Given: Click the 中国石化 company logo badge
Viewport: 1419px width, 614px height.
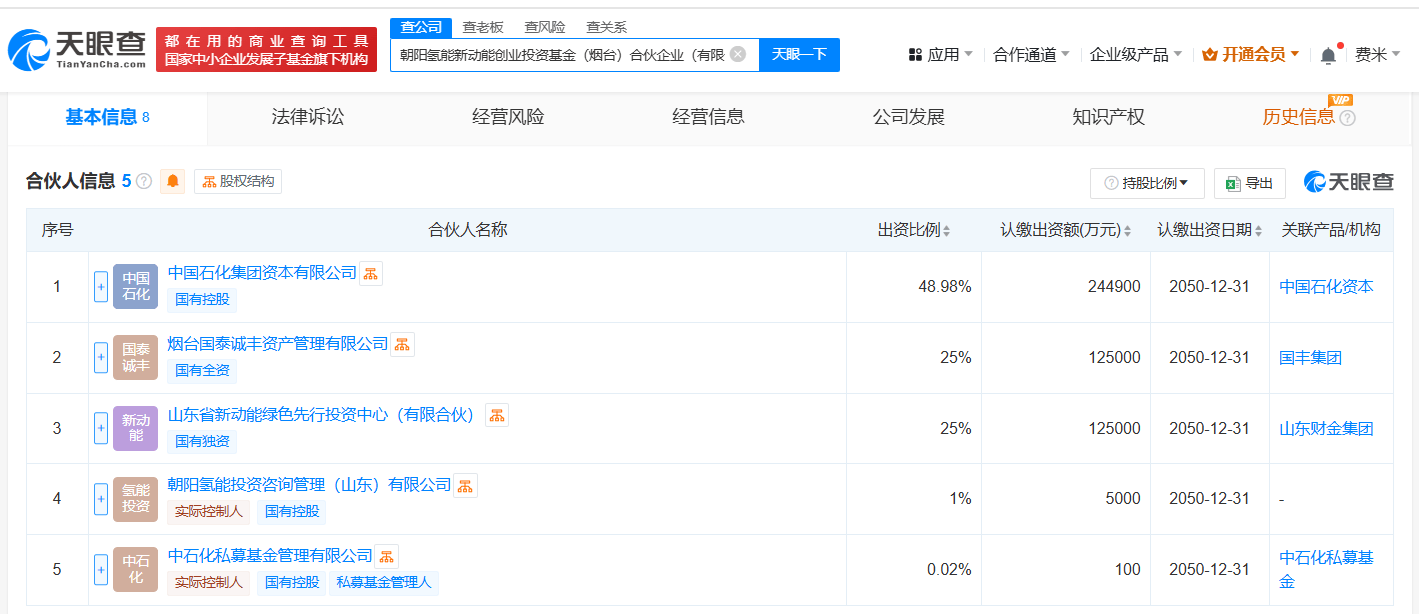Looking at the screenshot, I should tap(136, 287).
